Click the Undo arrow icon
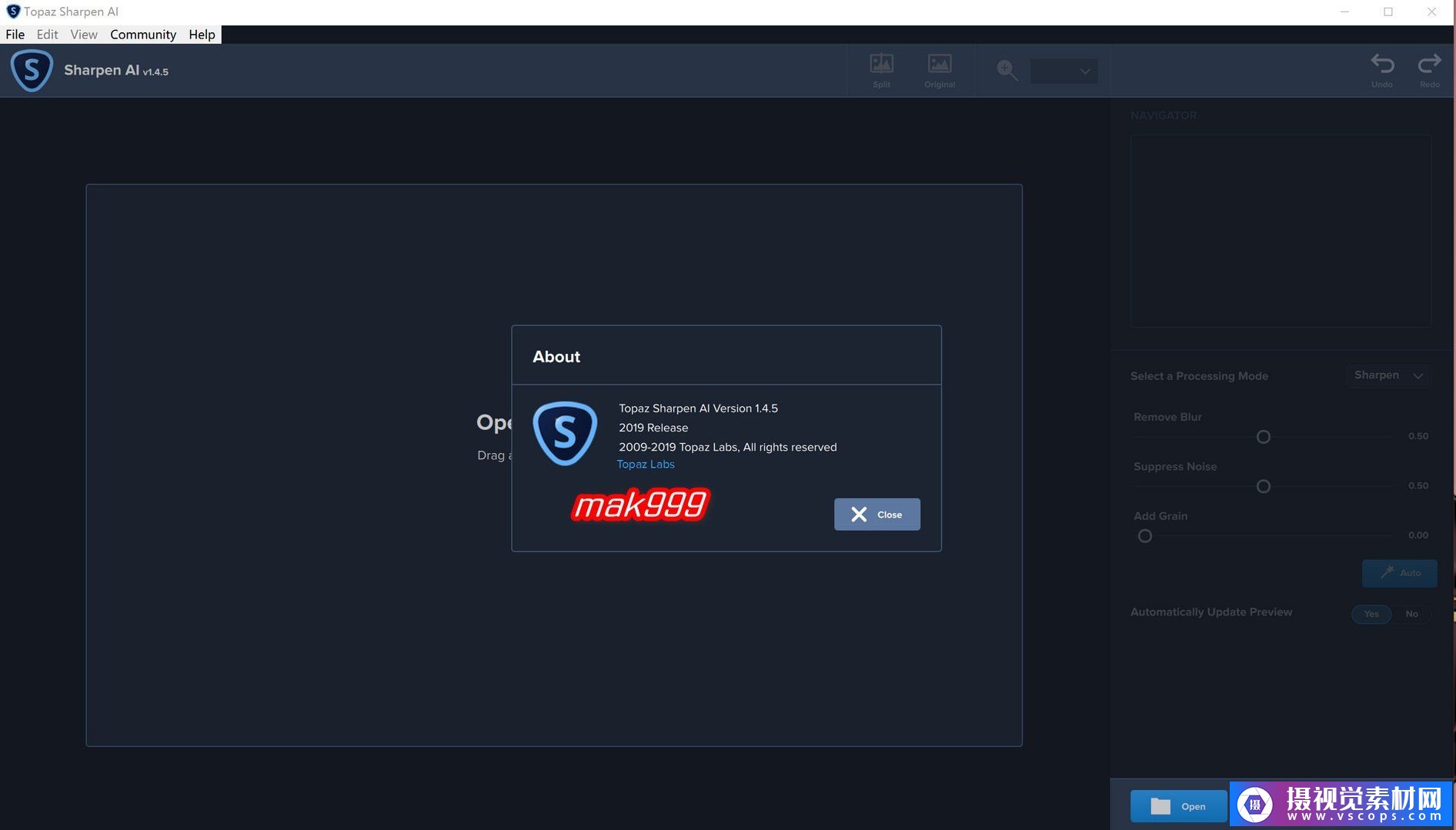The height and width of the screenshot is (830, 1456). point(1382,65)
